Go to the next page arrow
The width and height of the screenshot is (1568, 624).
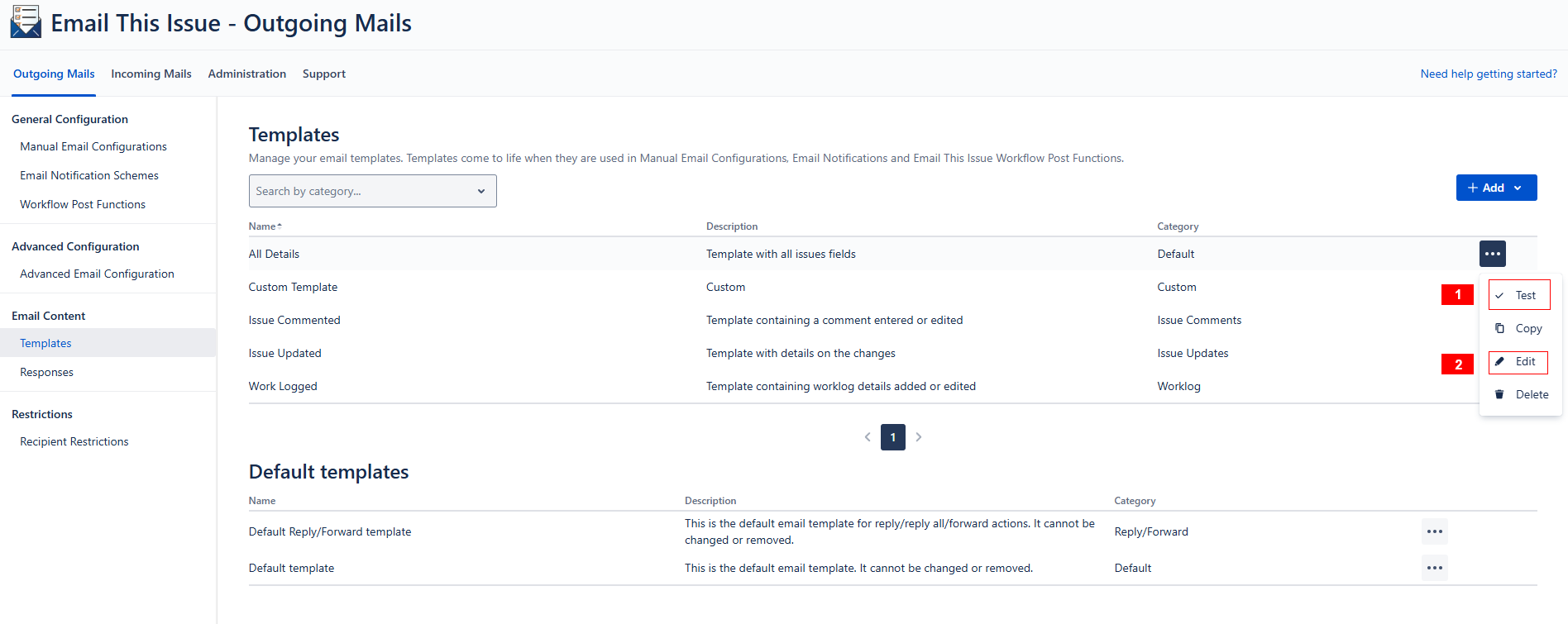(918, 437)
